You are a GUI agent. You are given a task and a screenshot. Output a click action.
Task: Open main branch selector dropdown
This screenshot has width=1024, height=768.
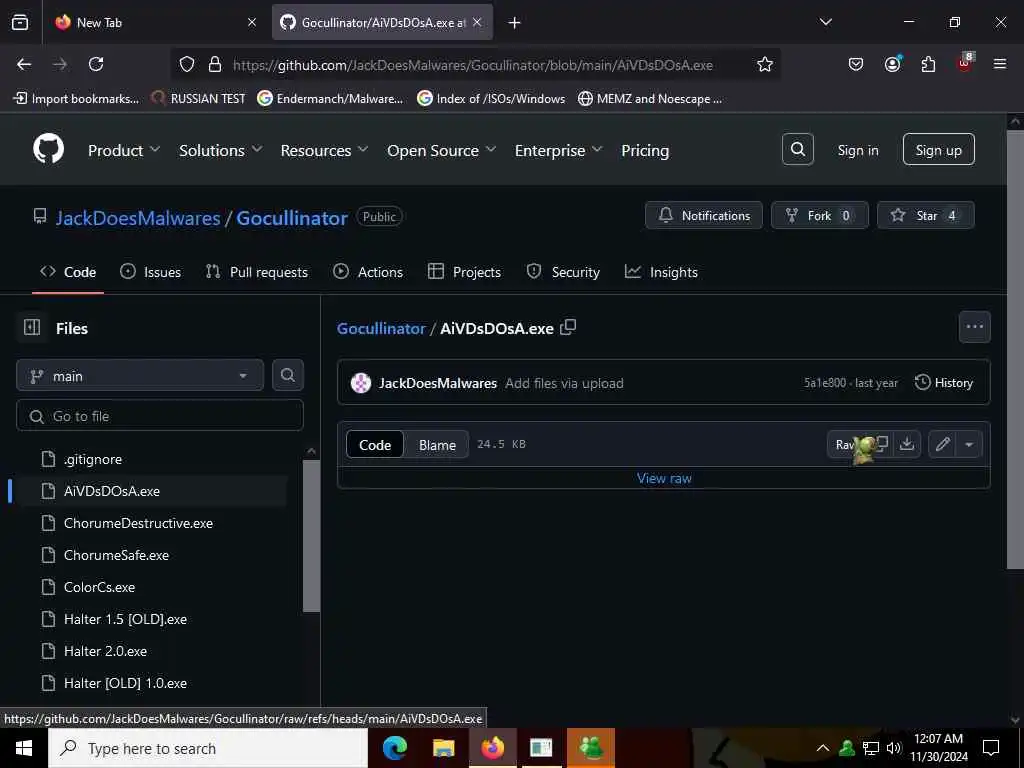pos(140,376)
